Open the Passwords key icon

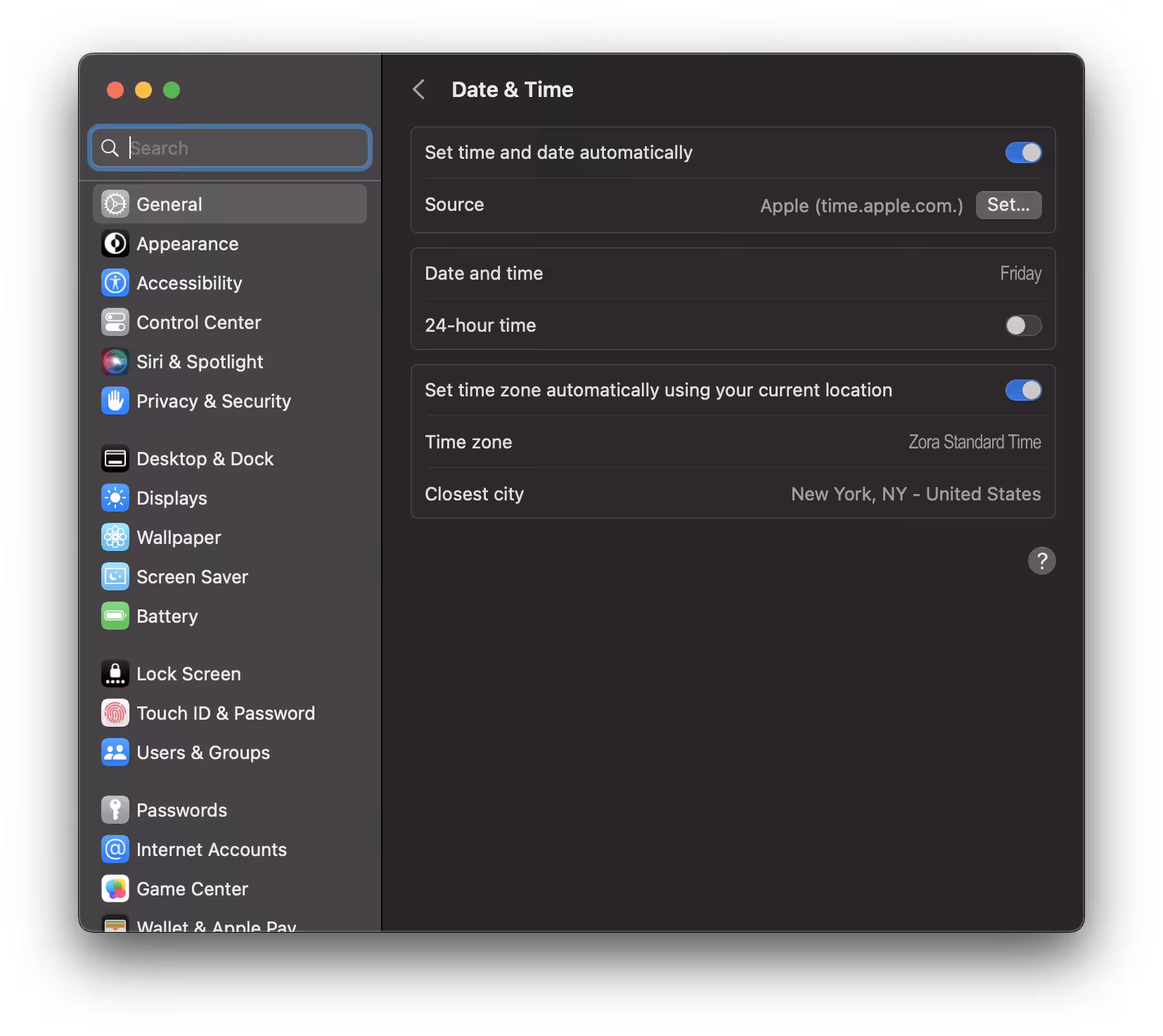click(x=115, y=810)
